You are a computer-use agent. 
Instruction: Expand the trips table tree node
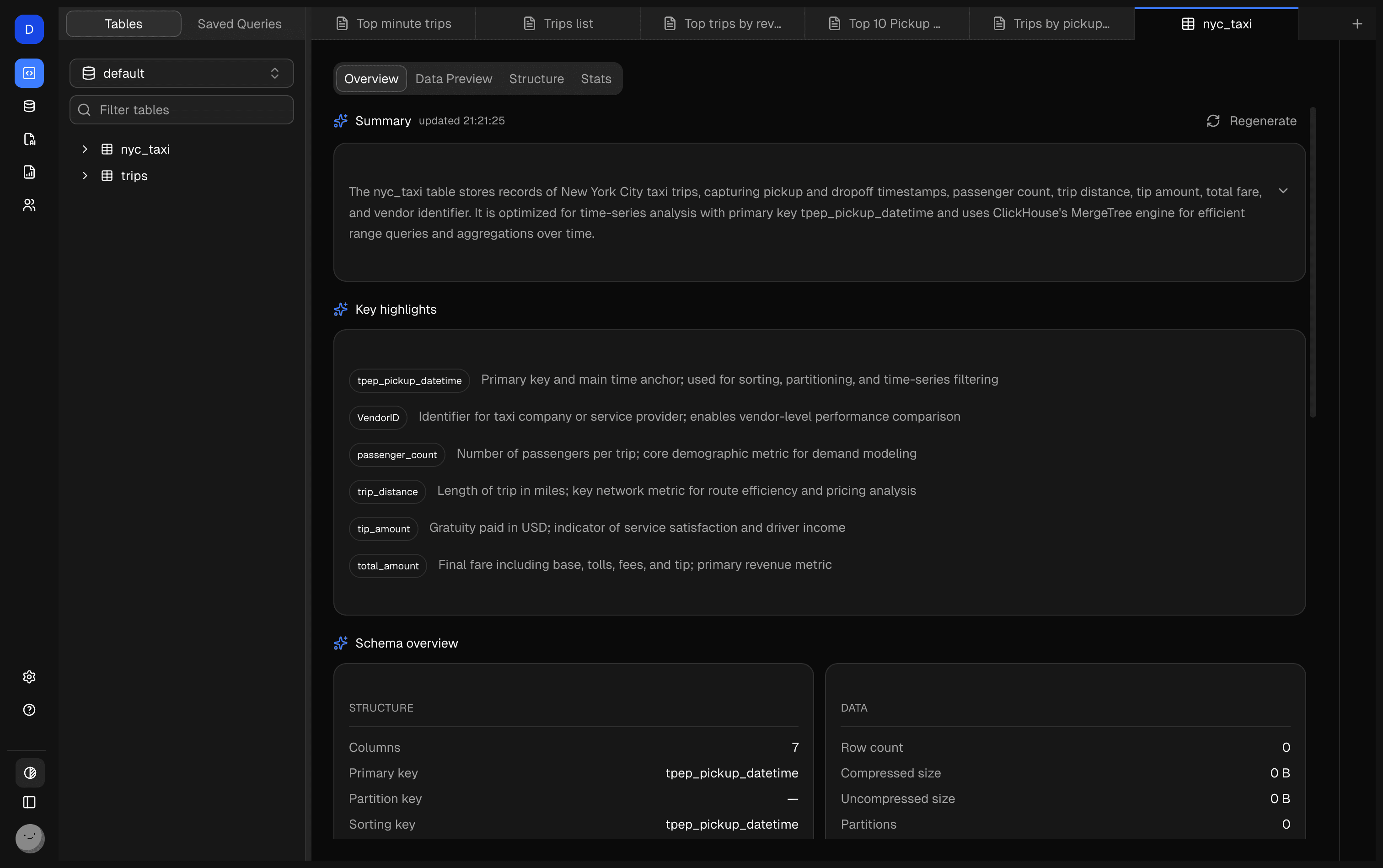point(85,176)
